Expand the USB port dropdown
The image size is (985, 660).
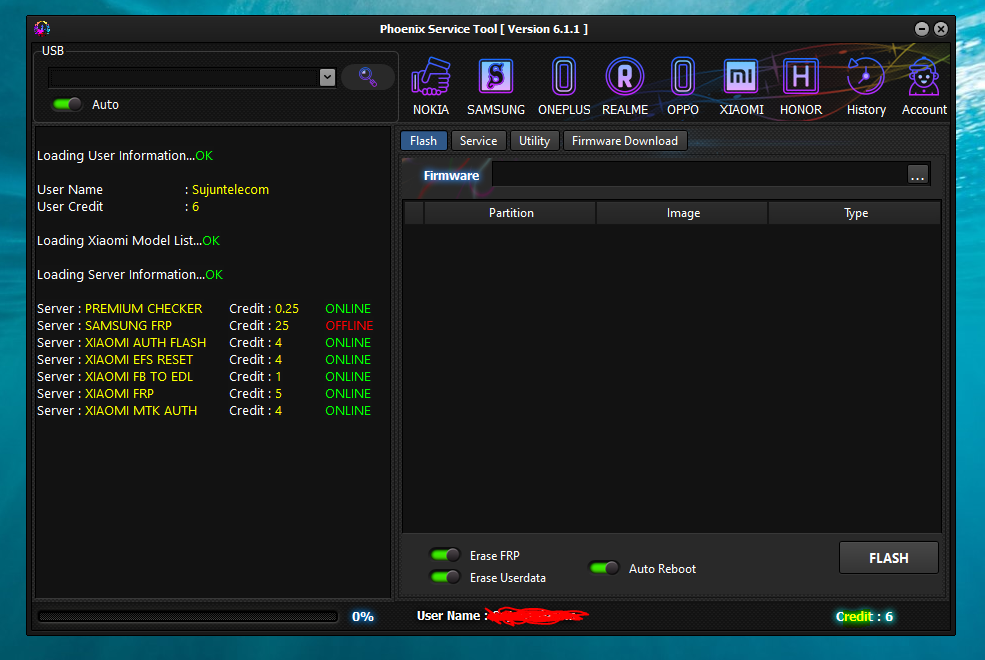[327, 77]
